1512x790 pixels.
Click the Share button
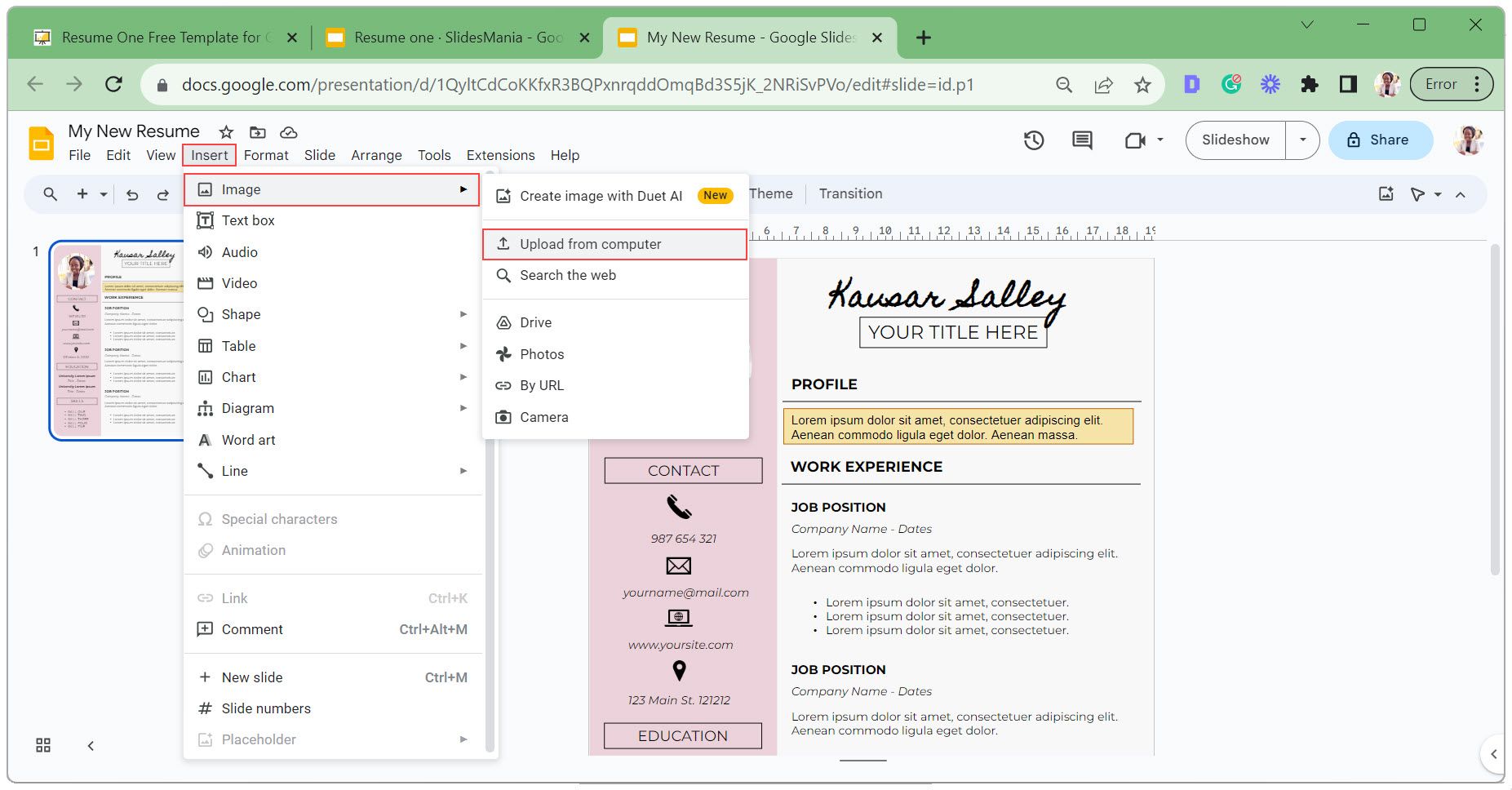tap(1380, 140)
